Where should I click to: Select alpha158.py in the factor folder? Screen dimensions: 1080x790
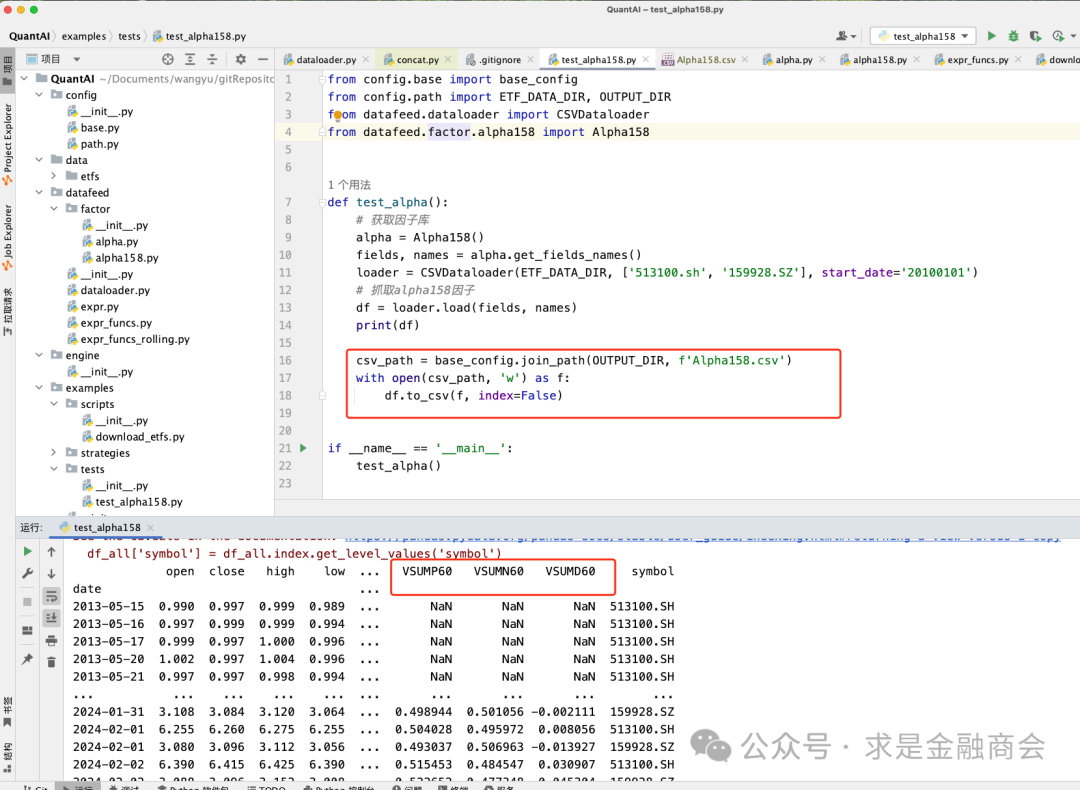(127, 258)
